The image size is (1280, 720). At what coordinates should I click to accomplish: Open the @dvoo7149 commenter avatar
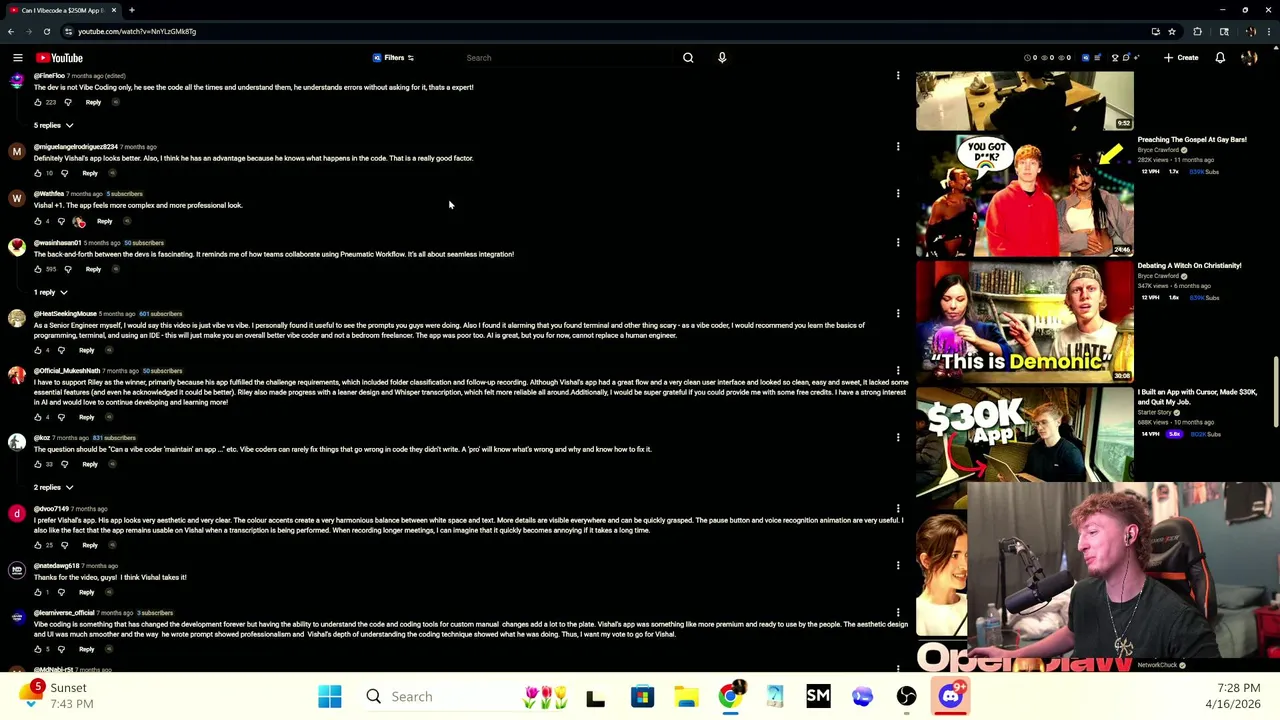click(17, 513)
